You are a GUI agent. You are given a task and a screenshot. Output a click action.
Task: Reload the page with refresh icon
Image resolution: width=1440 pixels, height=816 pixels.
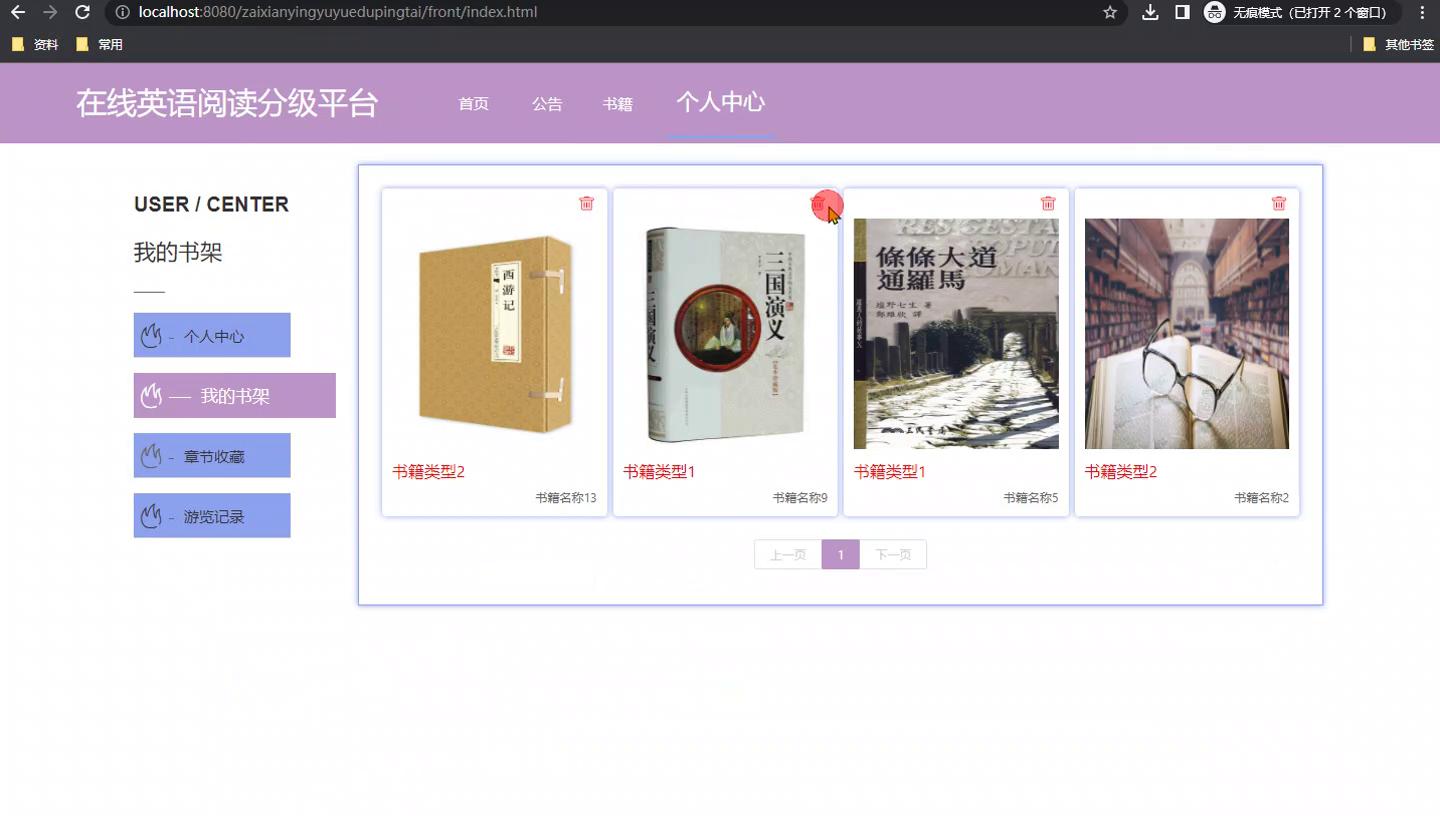click(x=83, y=12)
